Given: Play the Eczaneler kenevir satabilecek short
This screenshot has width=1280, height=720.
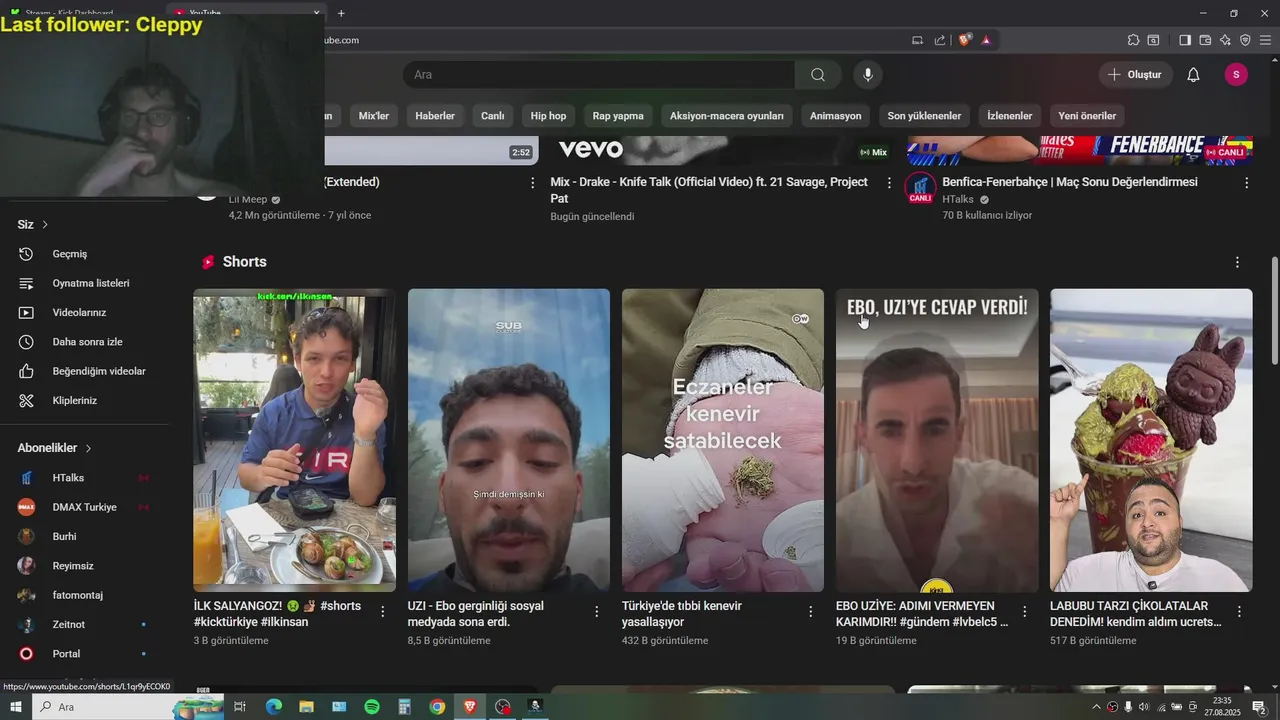Looking at the screenshot, I should [x=723, y=440].
